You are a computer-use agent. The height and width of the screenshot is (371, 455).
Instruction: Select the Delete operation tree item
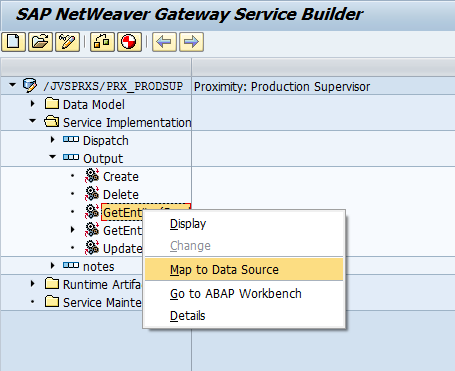point(121,195)
